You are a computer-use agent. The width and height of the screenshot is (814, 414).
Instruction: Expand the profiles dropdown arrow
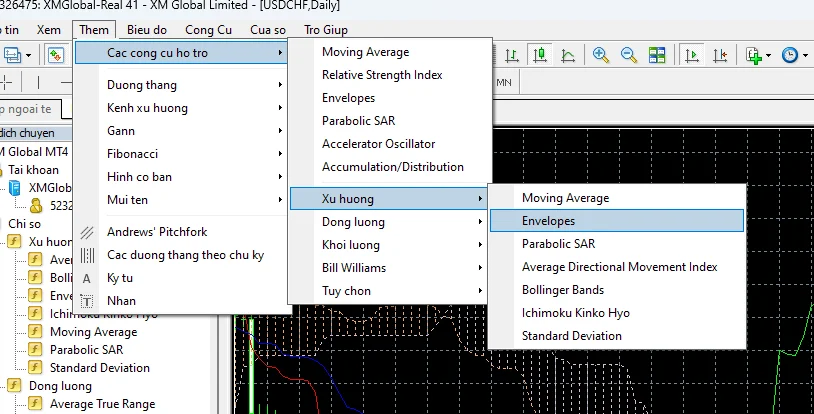coord(28,55)
